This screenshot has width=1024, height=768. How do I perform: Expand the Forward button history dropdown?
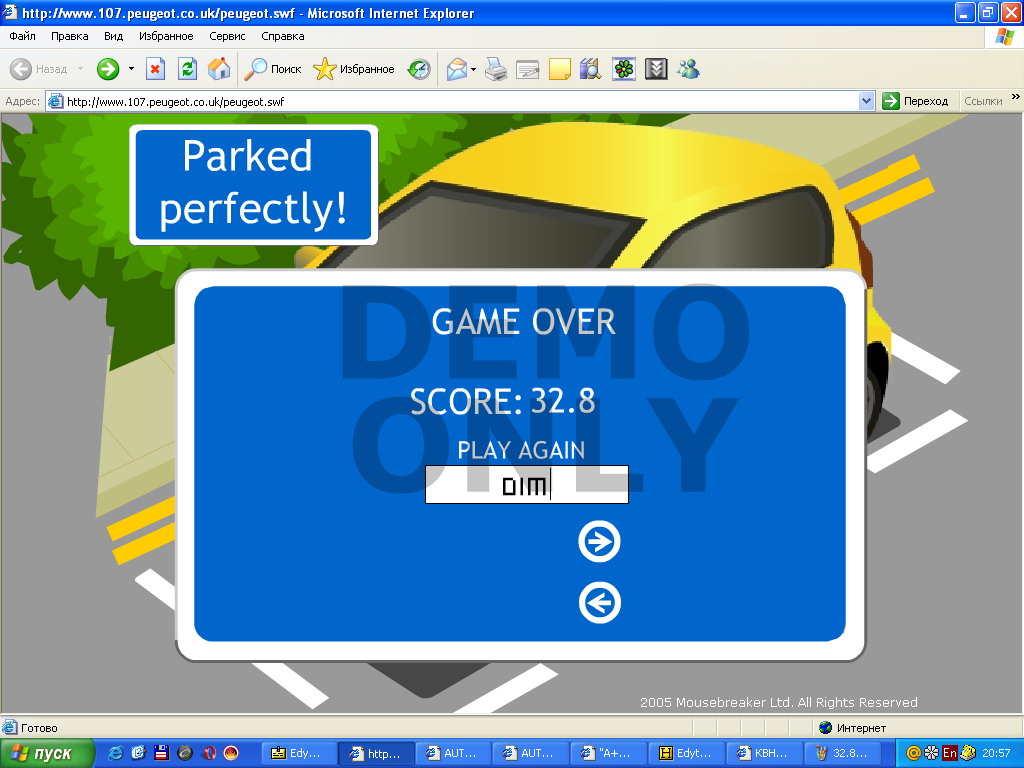pyautogui.click(x=131, y=69)
